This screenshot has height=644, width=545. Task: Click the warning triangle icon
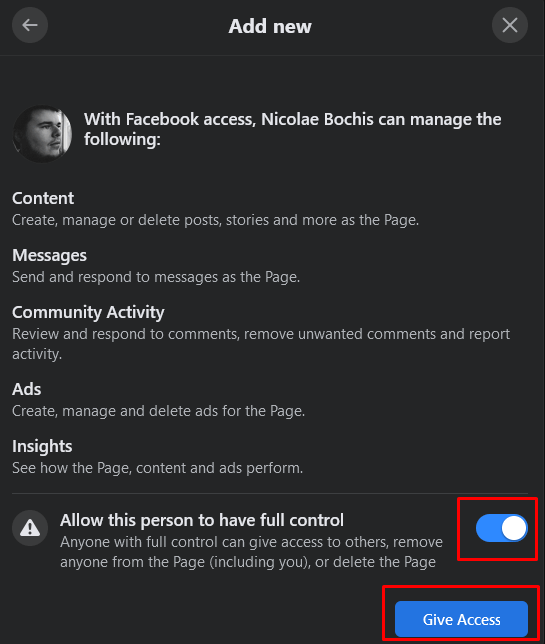pyautogui.click(x=30, y=528)
